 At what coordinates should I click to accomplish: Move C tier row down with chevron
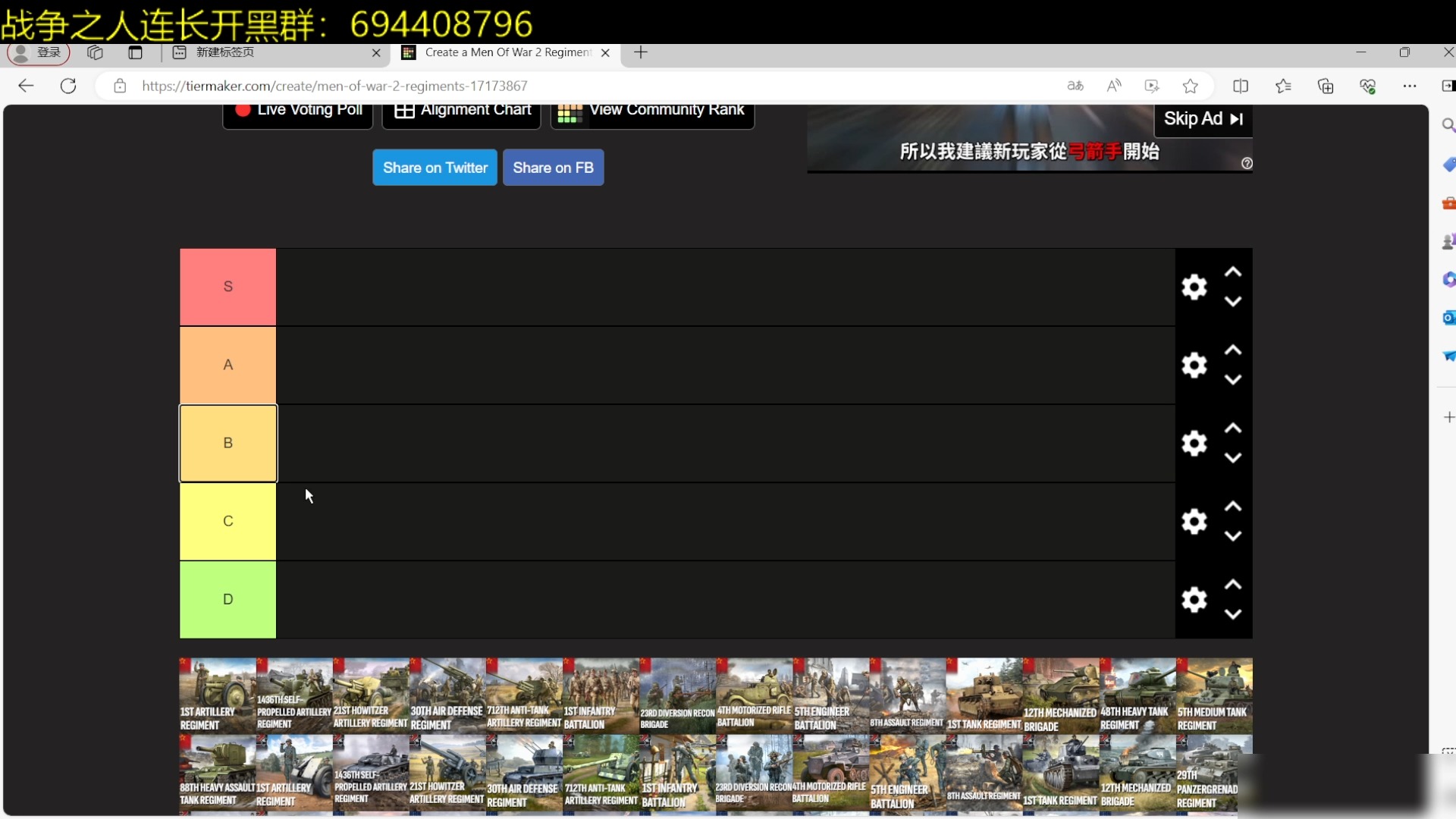tap(1233, 535)
